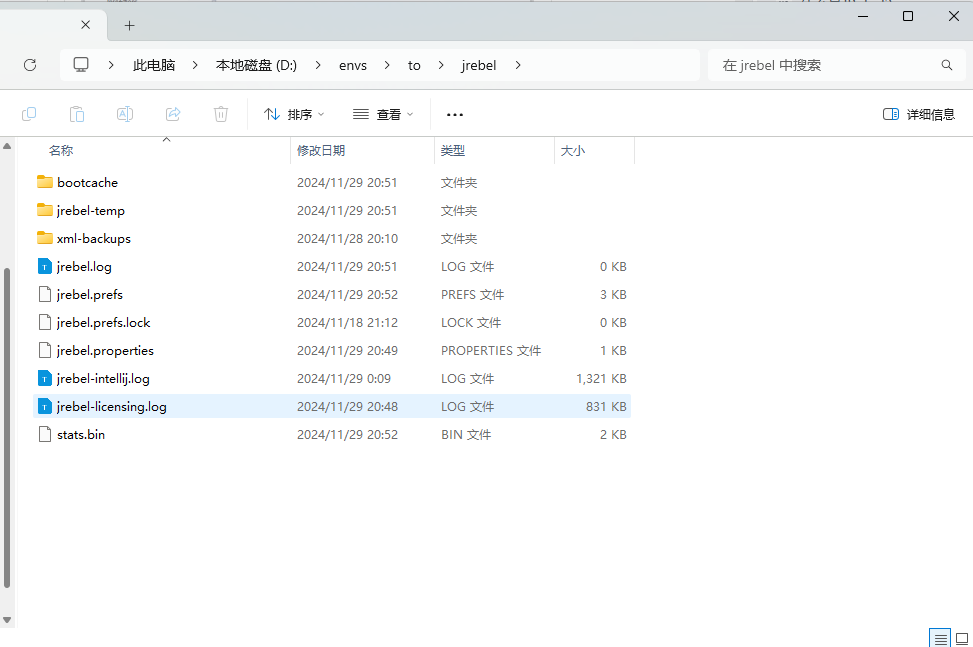This screenshot has width=973, height=647.
Task: Switch to large thumbnails view in status bar
Action: 961,638
